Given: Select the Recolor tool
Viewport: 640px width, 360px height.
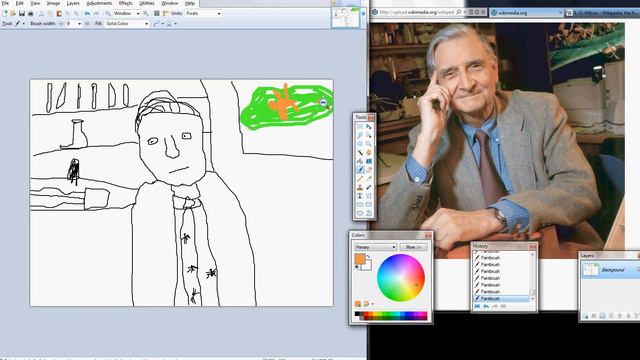Looking at the screenshot, I should pos(369,187).
